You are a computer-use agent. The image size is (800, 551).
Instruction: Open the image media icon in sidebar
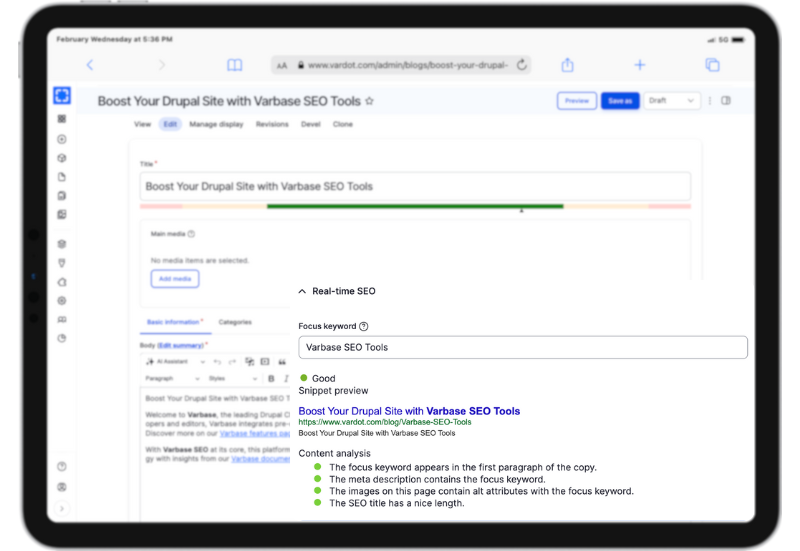click(x=62, y=214)
